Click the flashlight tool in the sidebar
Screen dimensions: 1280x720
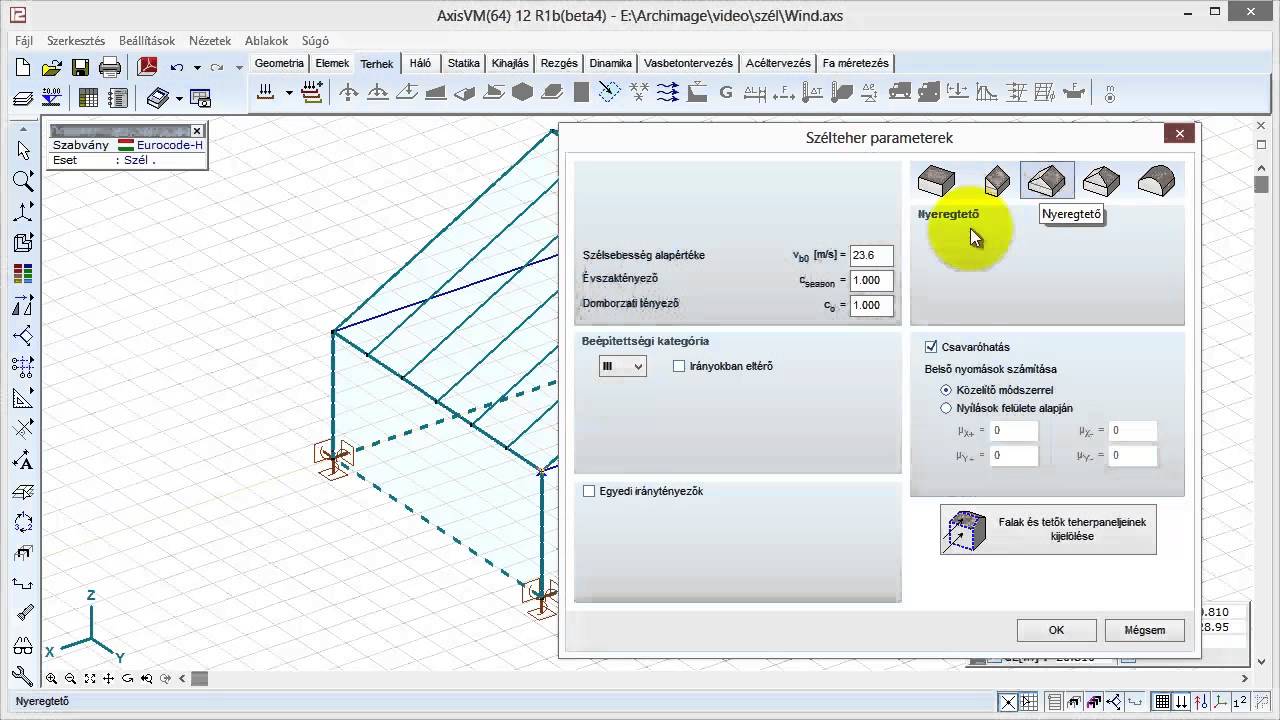24,614
